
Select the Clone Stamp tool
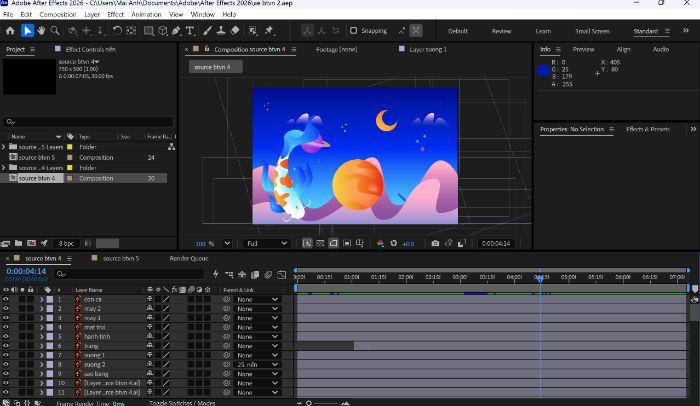coord(221,31)
